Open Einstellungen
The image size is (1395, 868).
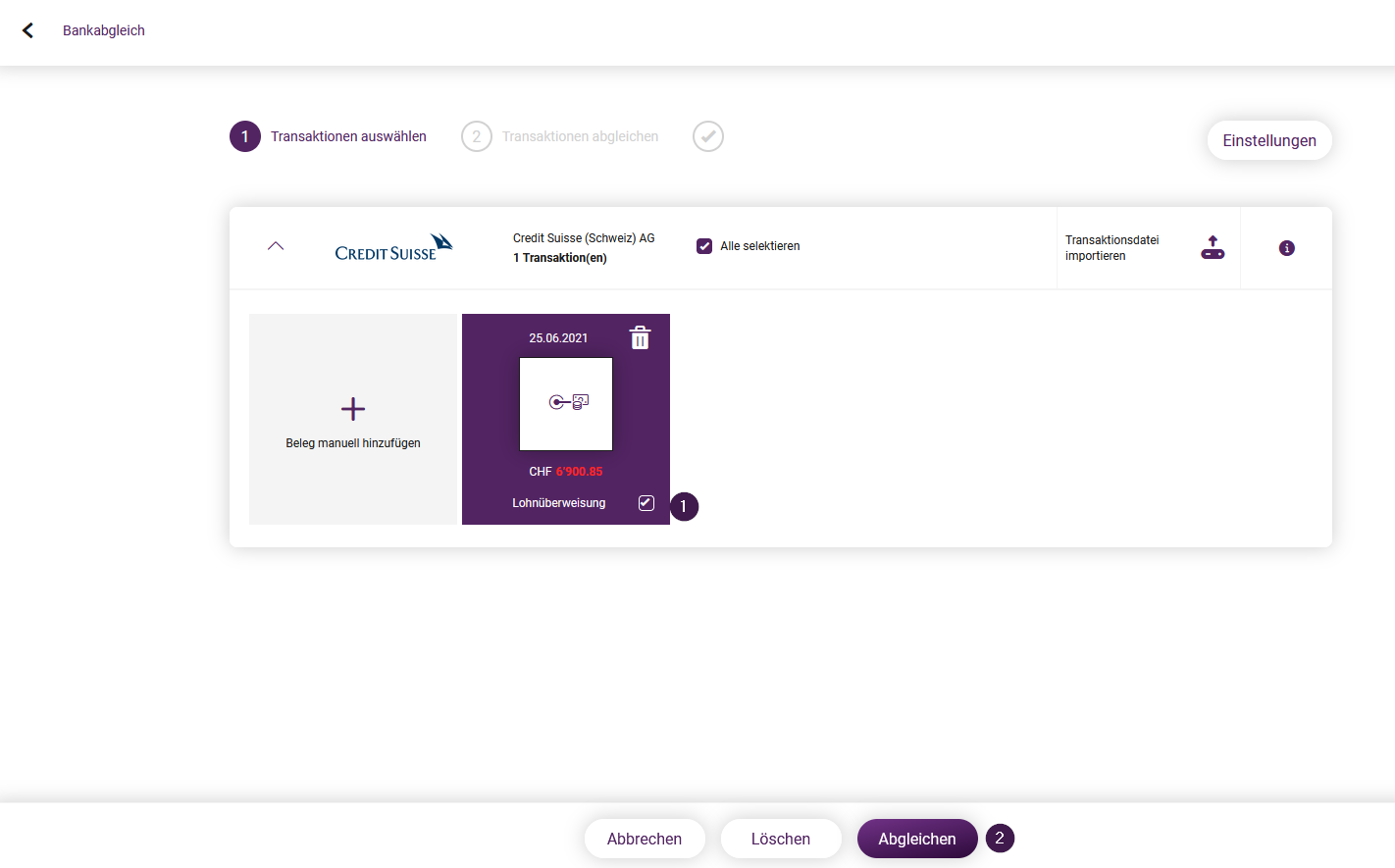click(1269, 140)
